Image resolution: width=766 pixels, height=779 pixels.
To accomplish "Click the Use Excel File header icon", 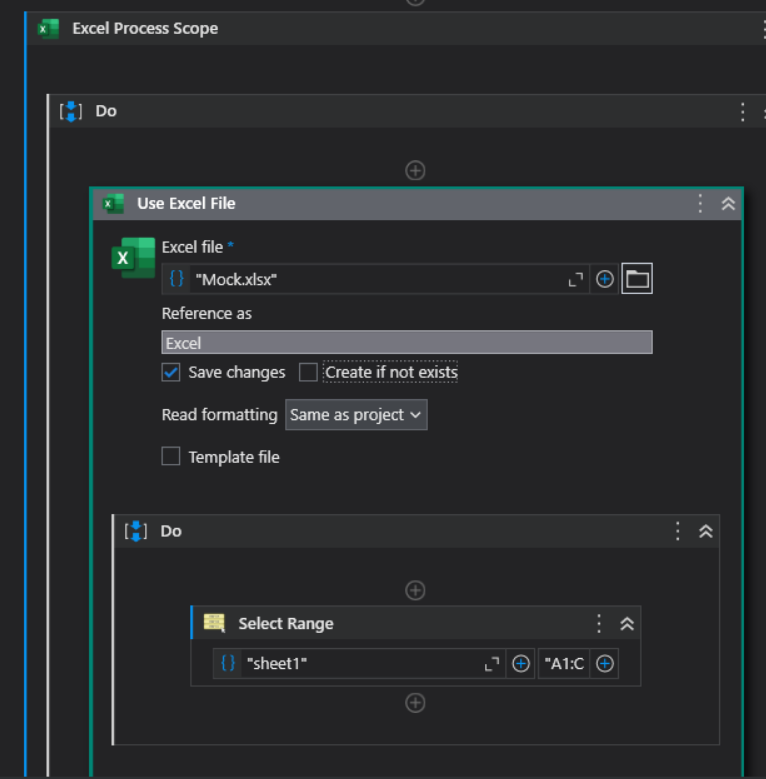I will [x=113, y=204].
